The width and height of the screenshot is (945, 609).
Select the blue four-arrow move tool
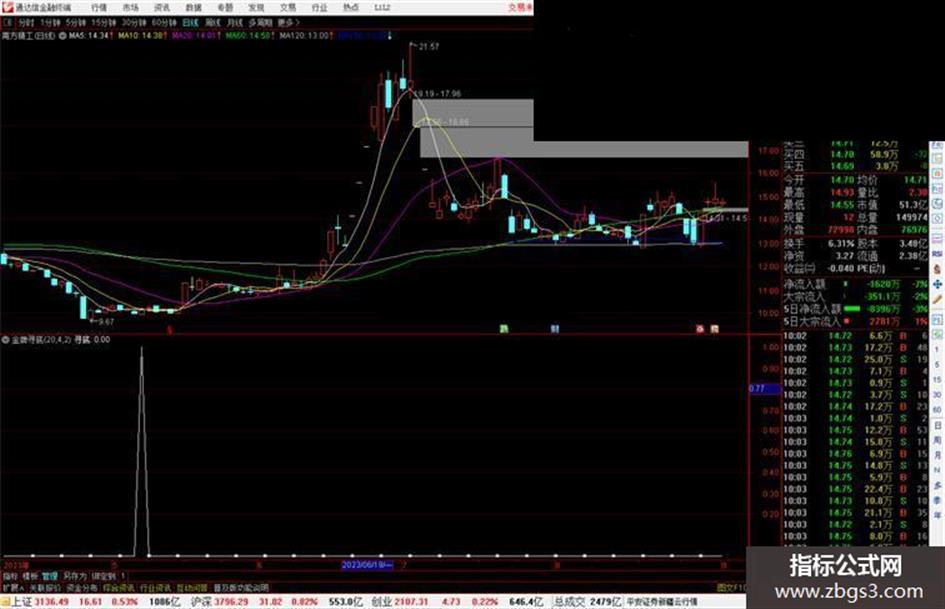(x=937, y=284)
